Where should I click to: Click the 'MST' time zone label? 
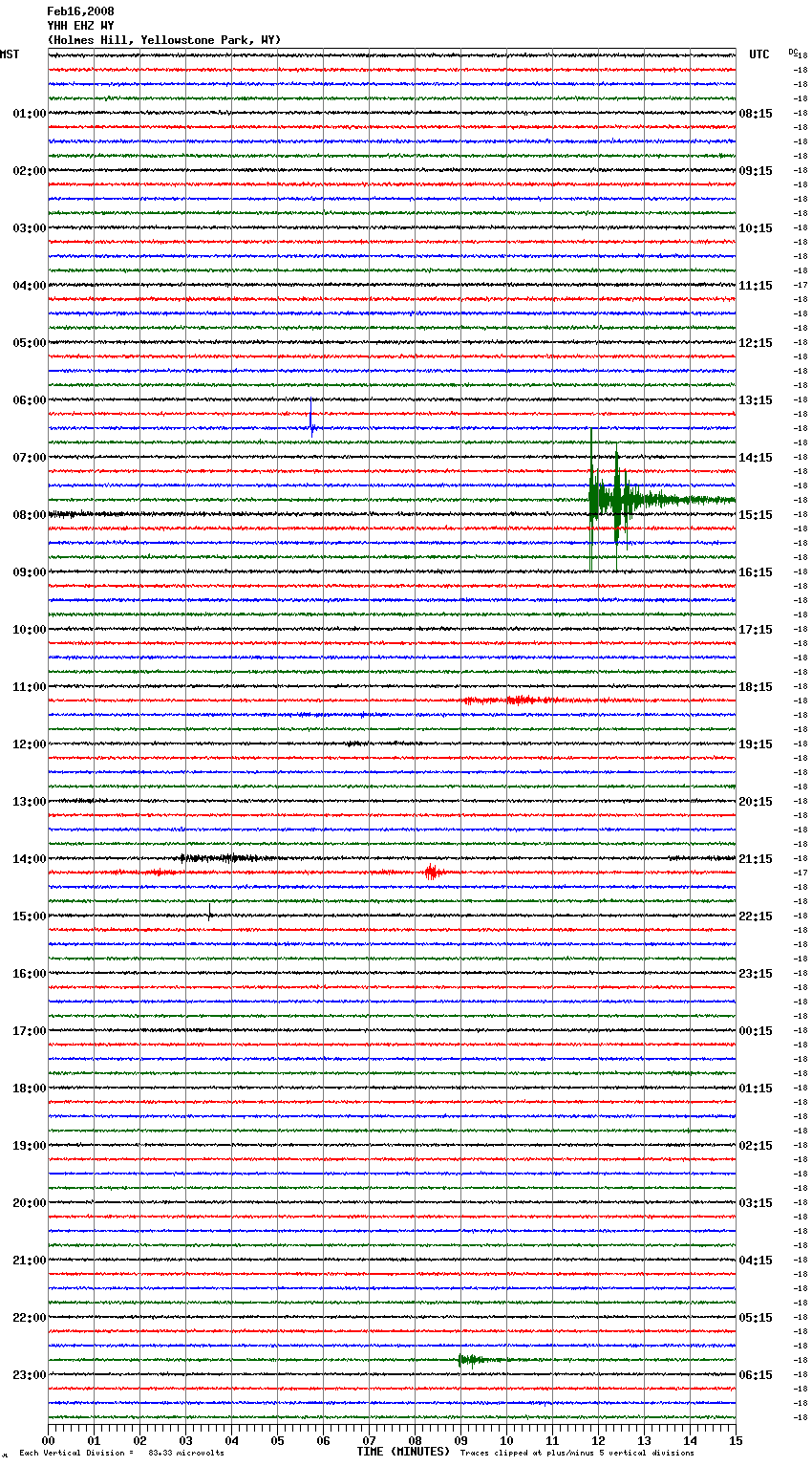coord(10,54)
